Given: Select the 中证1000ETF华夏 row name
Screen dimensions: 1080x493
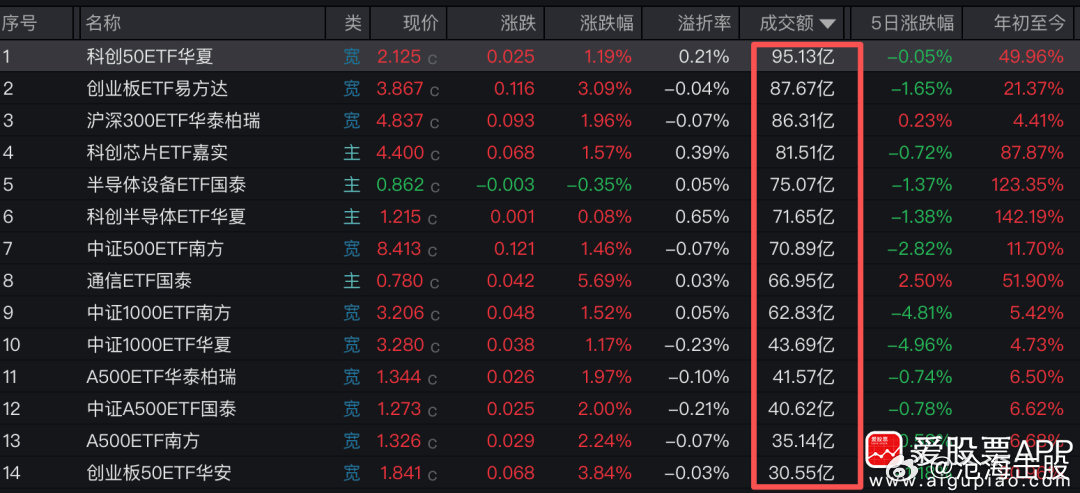Looking at the screenshot, I should click(158, 344).
